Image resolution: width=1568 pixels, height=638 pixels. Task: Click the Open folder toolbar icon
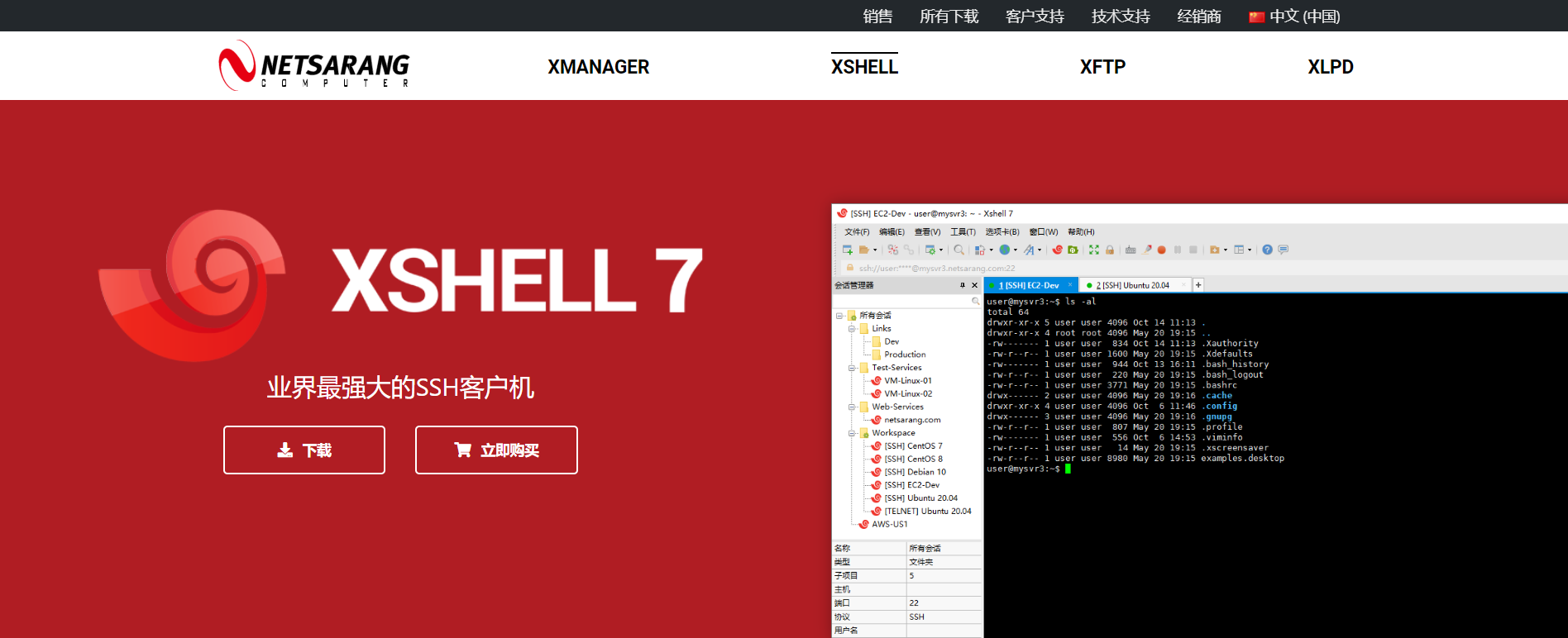click(863, 250)
